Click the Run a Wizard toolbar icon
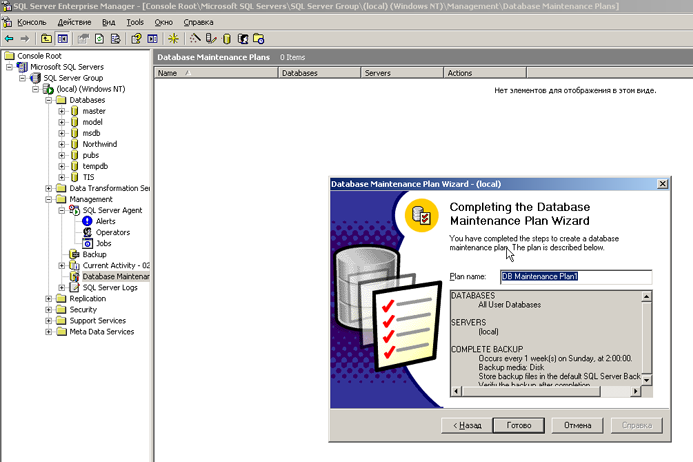Screen dimensions: 693x462 pos(196,39)
